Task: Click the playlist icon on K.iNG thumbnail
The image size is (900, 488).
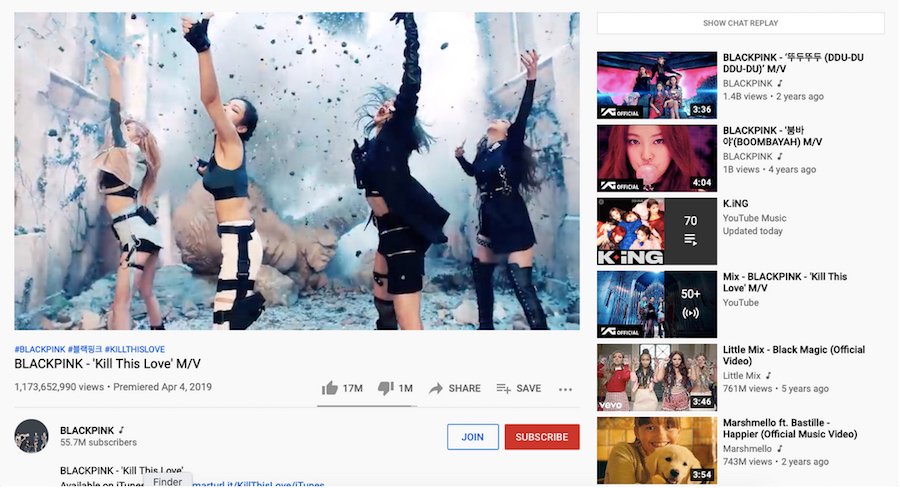Action: [x=690, y=240]
